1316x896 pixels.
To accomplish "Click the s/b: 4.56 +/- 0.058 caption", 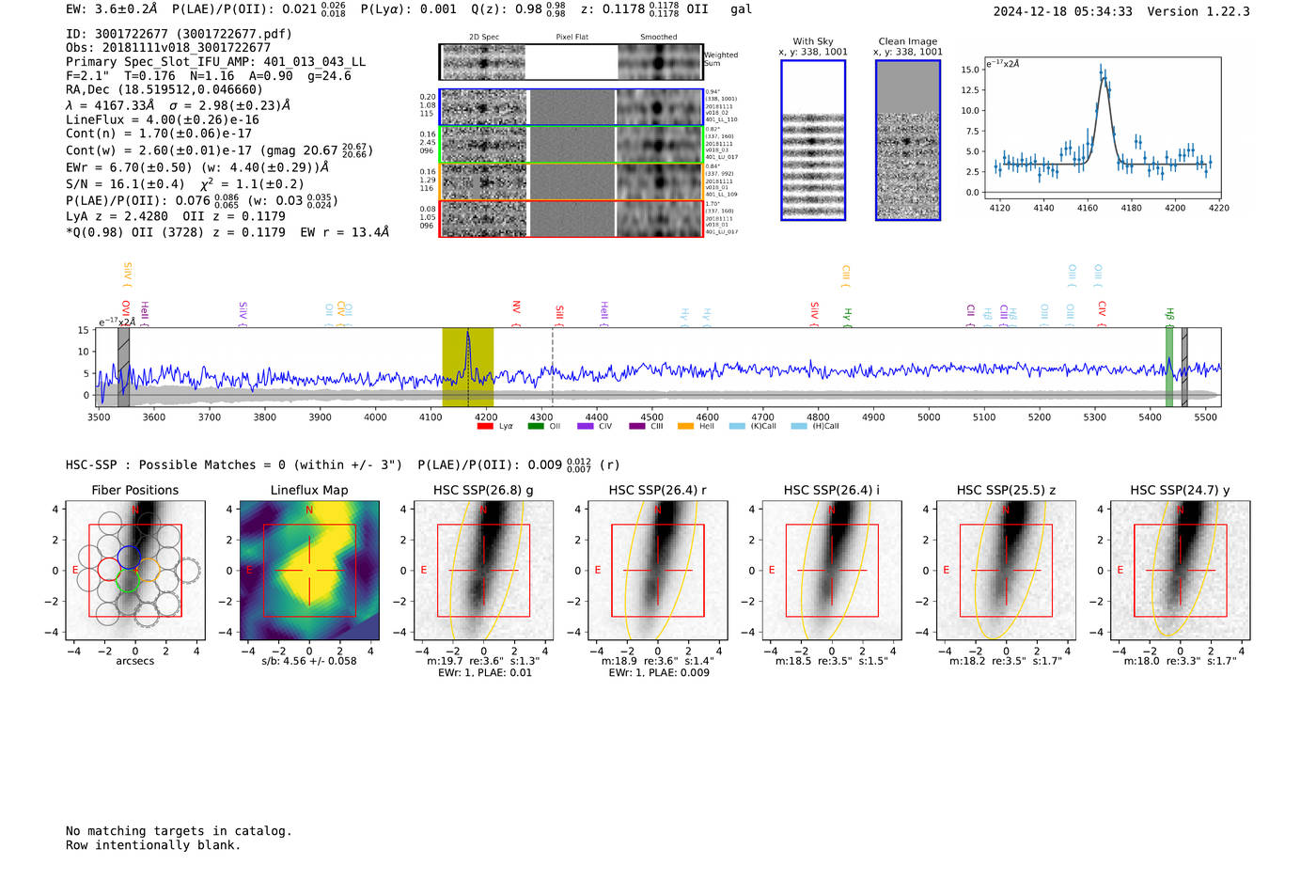I will [309, 661].
